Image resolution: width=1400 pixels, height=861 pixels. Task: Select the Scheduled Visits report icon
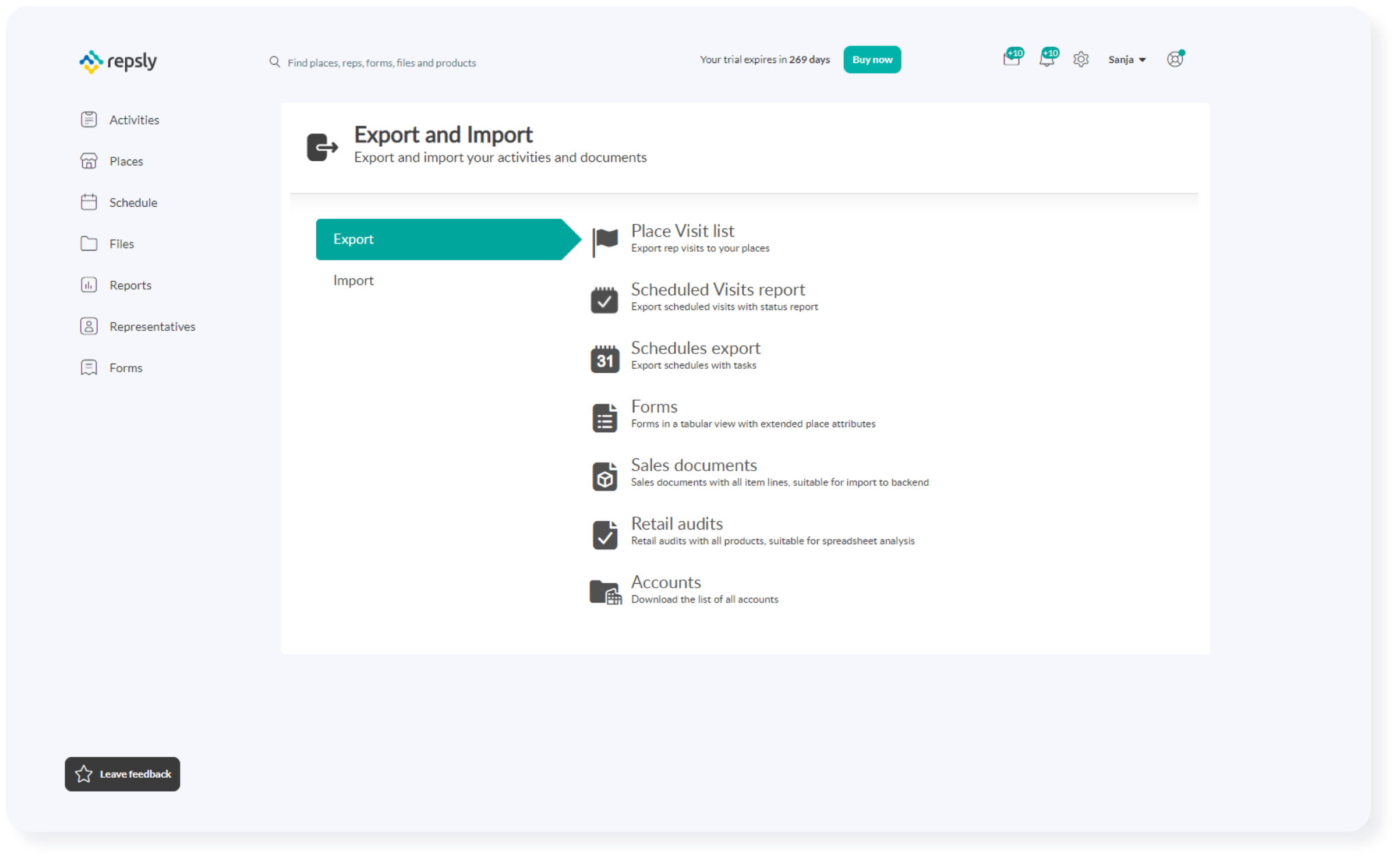pyautogui.click(x=605, y=297)
